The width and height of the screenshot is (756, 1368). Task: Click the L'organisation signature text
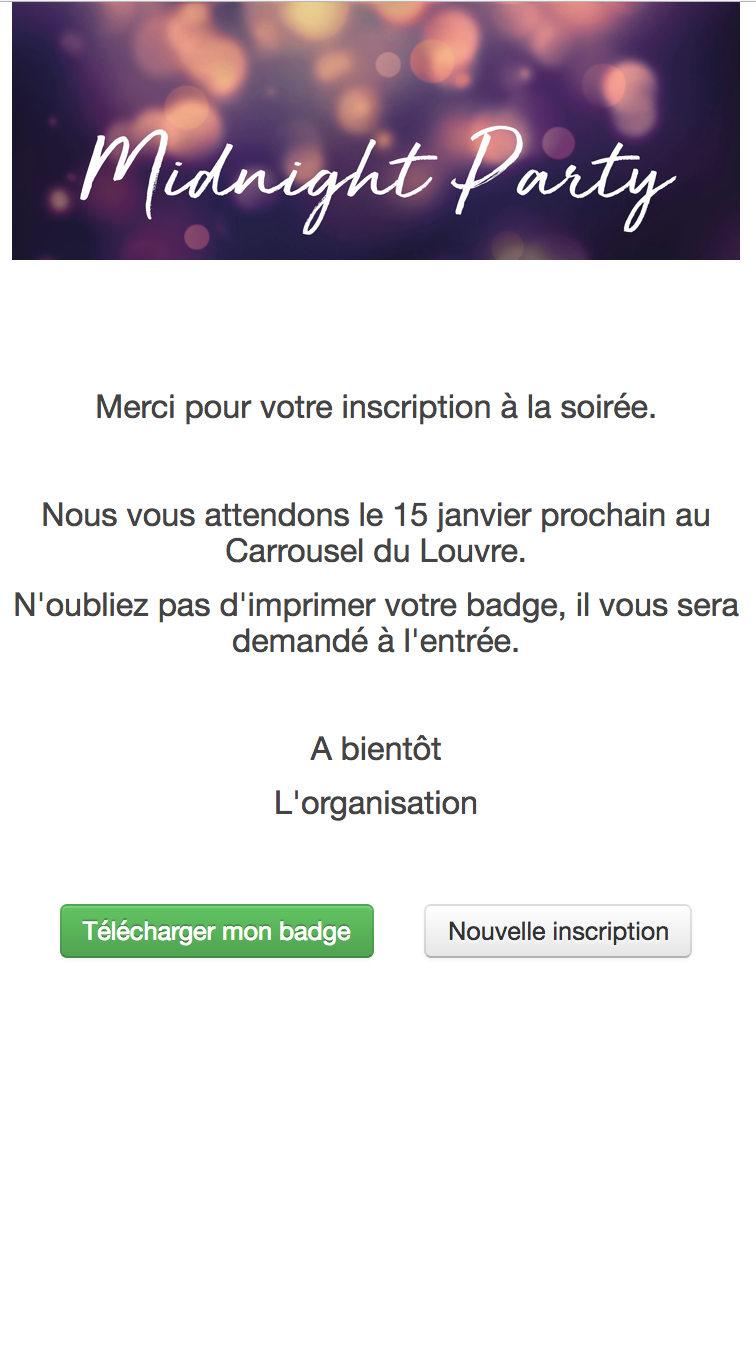(x=376, y=803)
